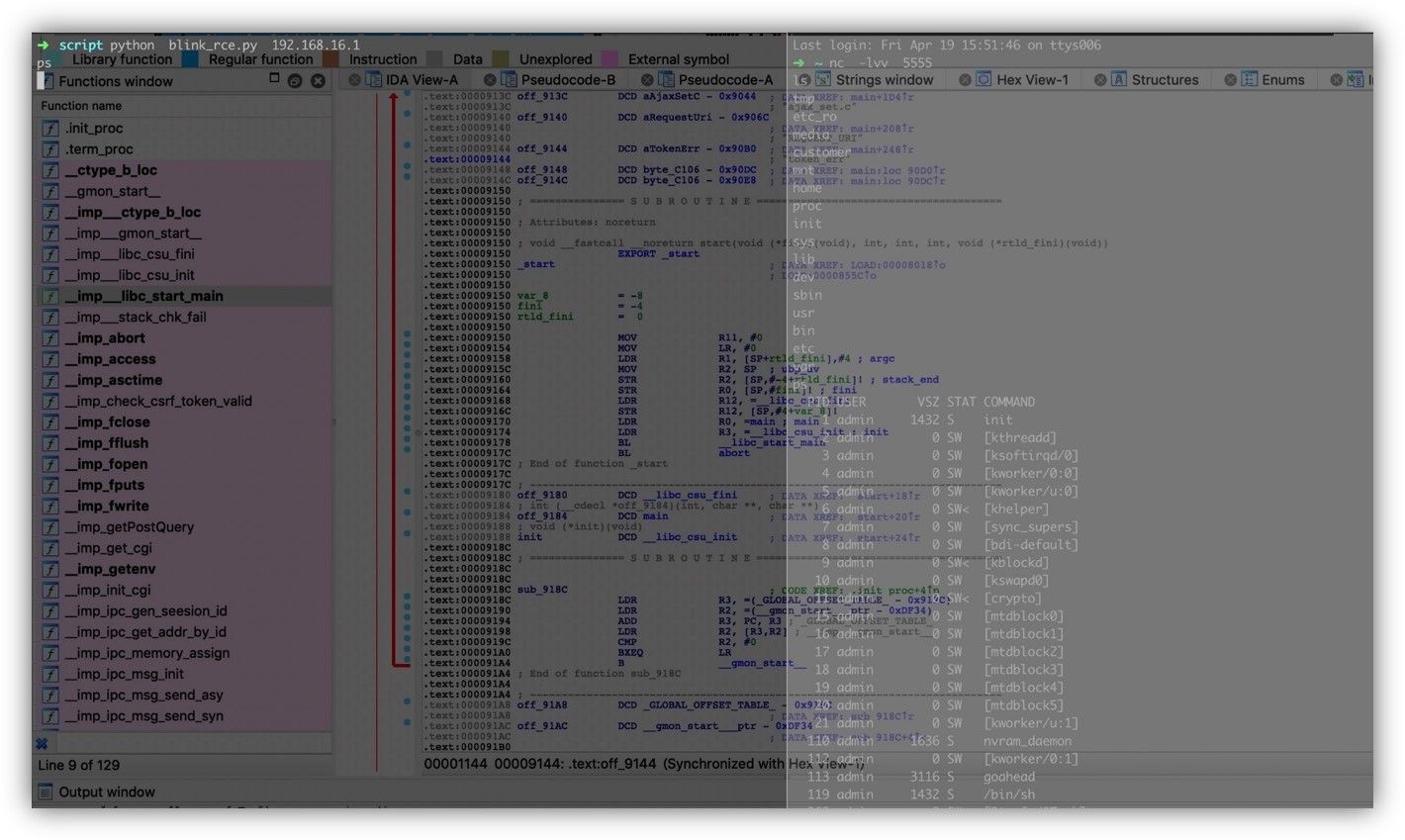Click the function icon beside __imp_abort
The width and height of the screenshot is (1405, 840).
click(x=50, y=338)
